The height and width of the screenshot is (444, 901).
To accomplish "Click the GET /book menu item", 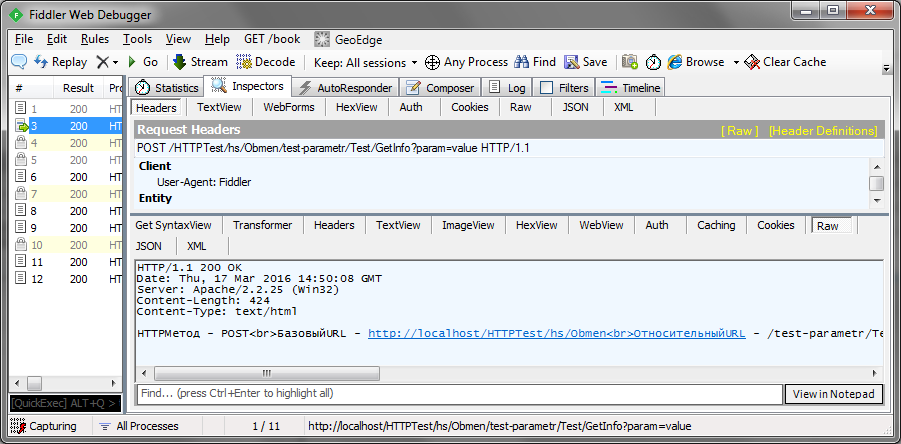I will [272, 39].
